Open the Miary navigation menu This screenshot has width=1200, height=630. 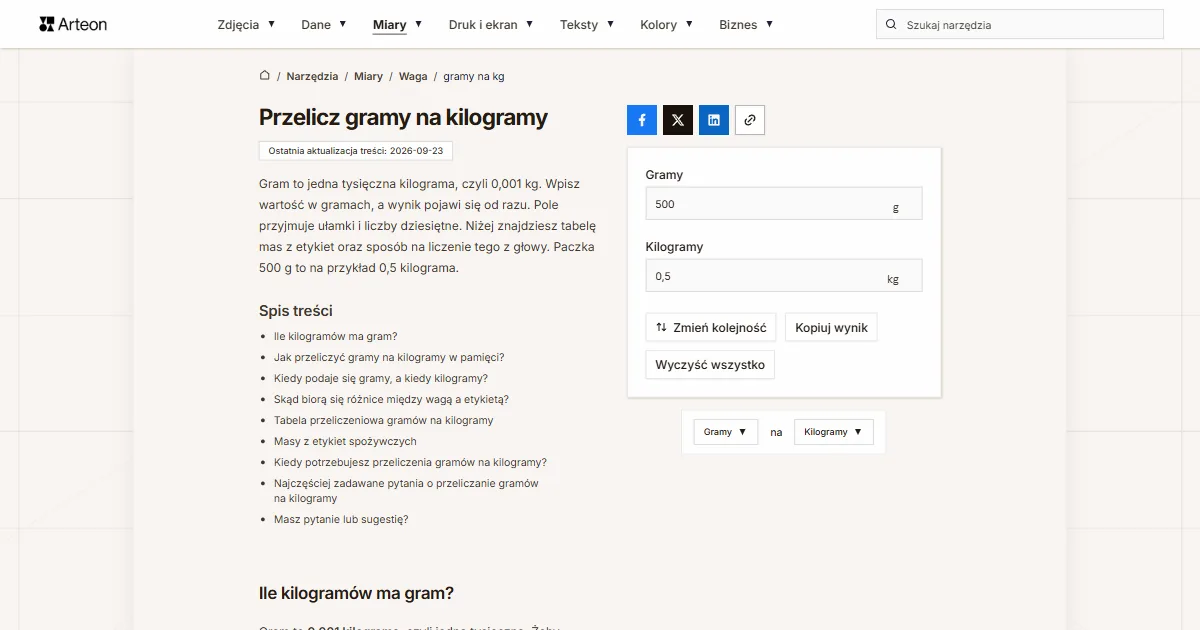pos(397,25)
